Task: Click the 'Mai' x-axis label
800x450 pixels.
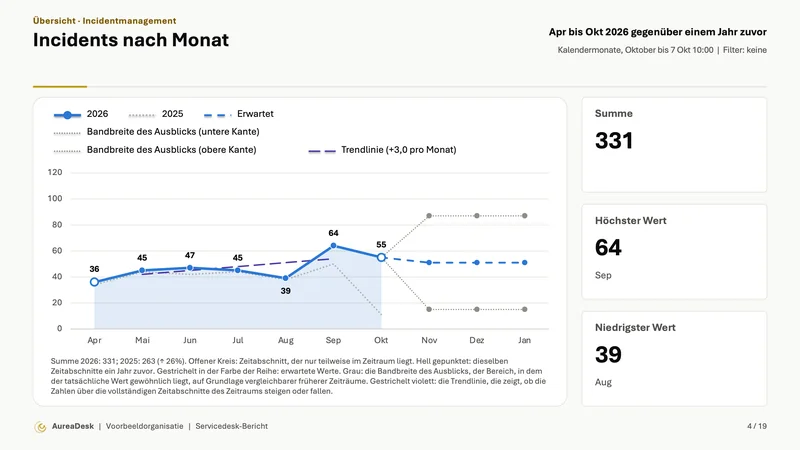Action: pyautogui.click(x=142, y=340)
